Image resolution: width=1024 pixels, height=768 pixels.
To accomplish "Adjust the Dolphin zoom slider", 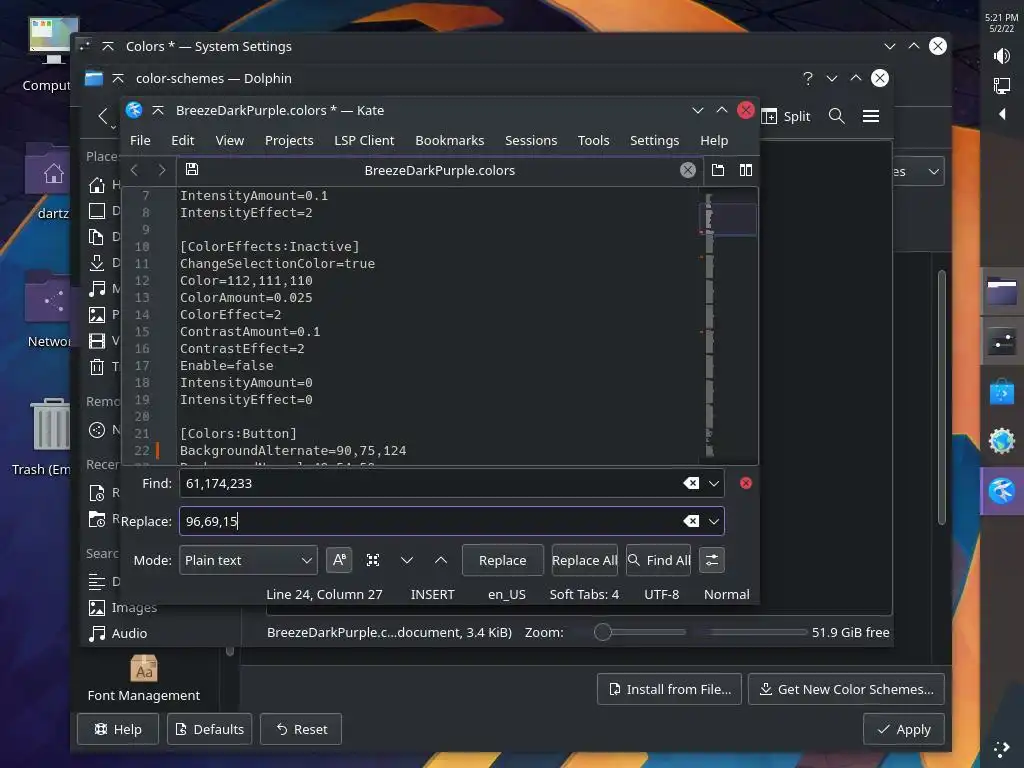I will pos(640,632).
